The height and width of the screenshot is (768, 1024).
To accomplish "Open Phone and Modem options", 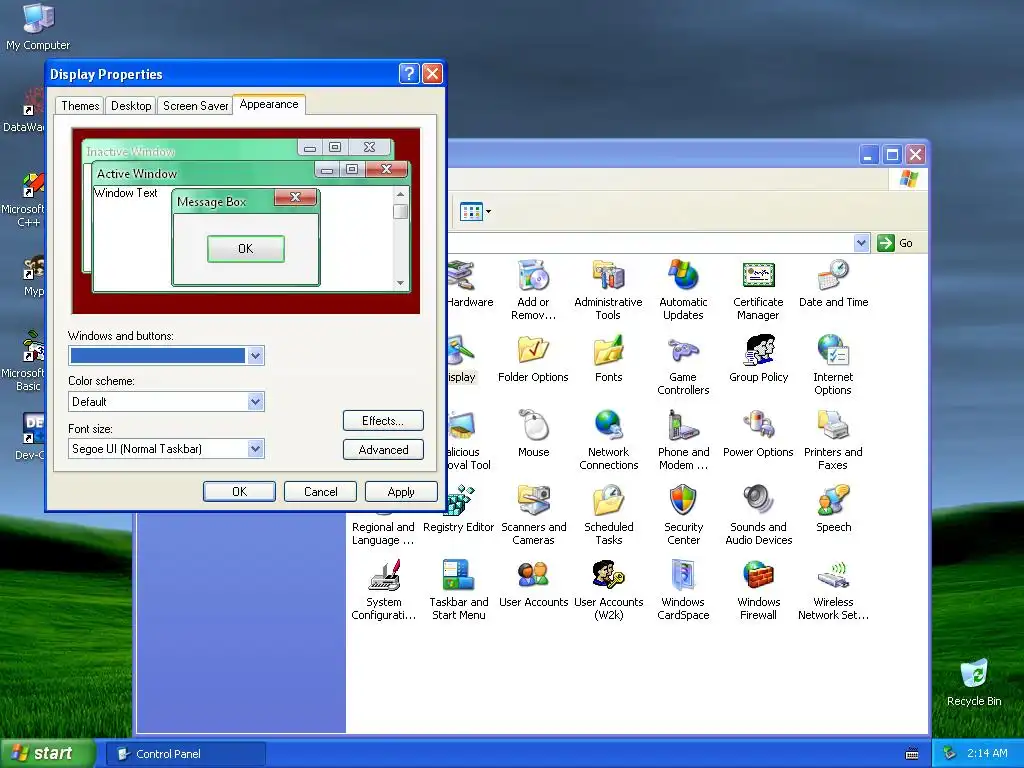I will pos(683,440).
